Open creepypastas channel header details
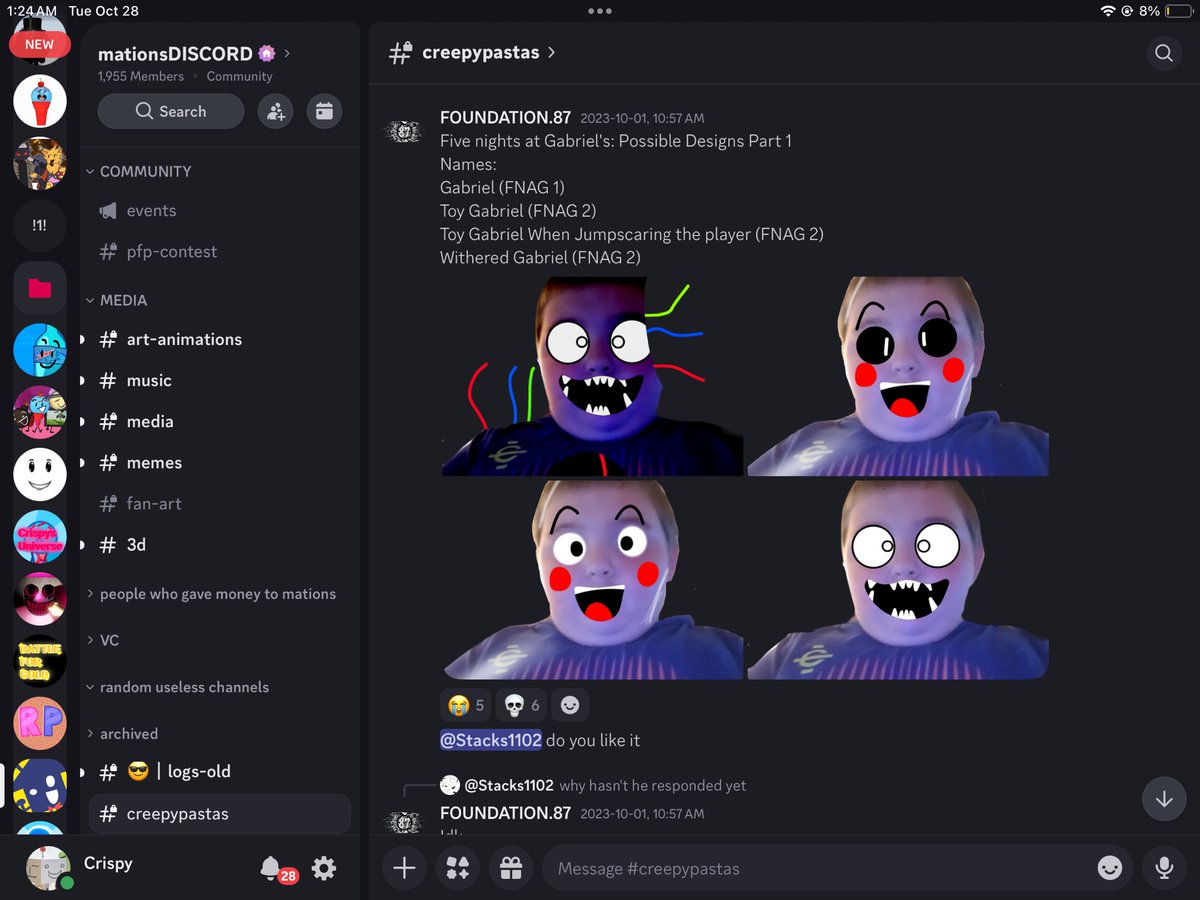This screenshot has height=900, width=1200. 472,52
